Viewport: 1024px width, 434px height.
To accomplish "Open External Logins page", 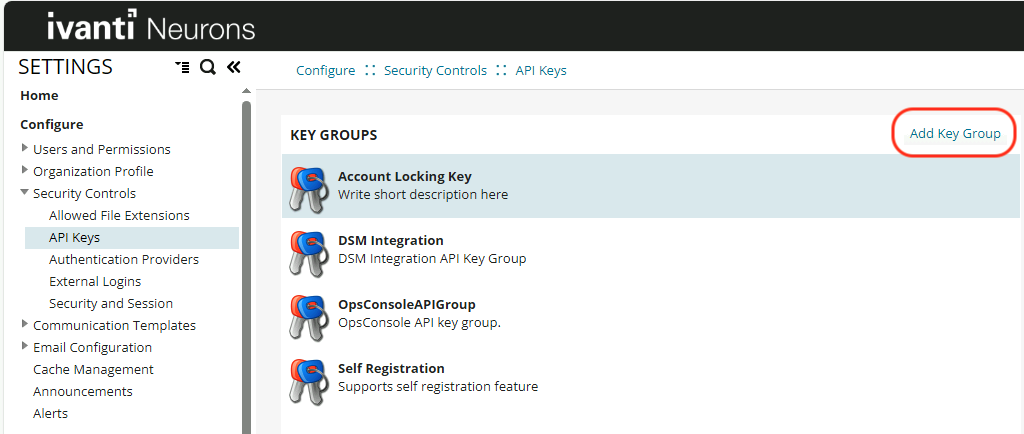I will [x=95, y=282].
